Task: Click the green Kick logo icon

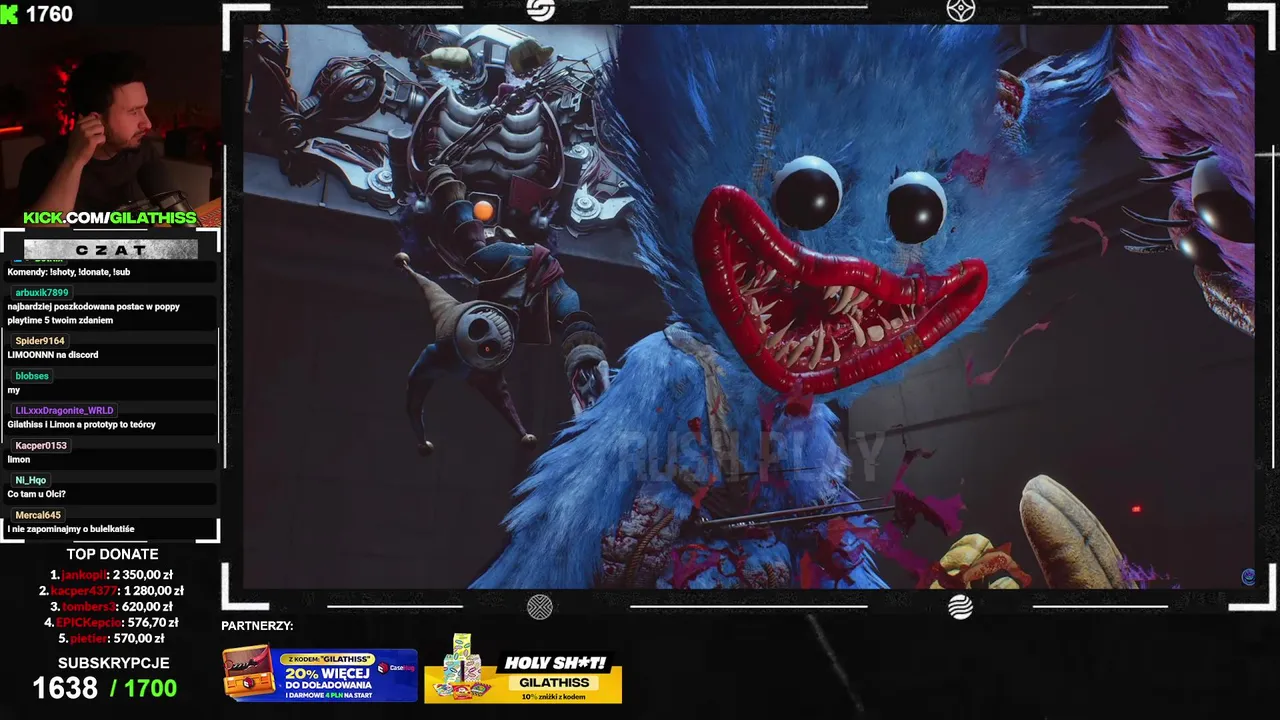Action: click(x=8, y=14)
